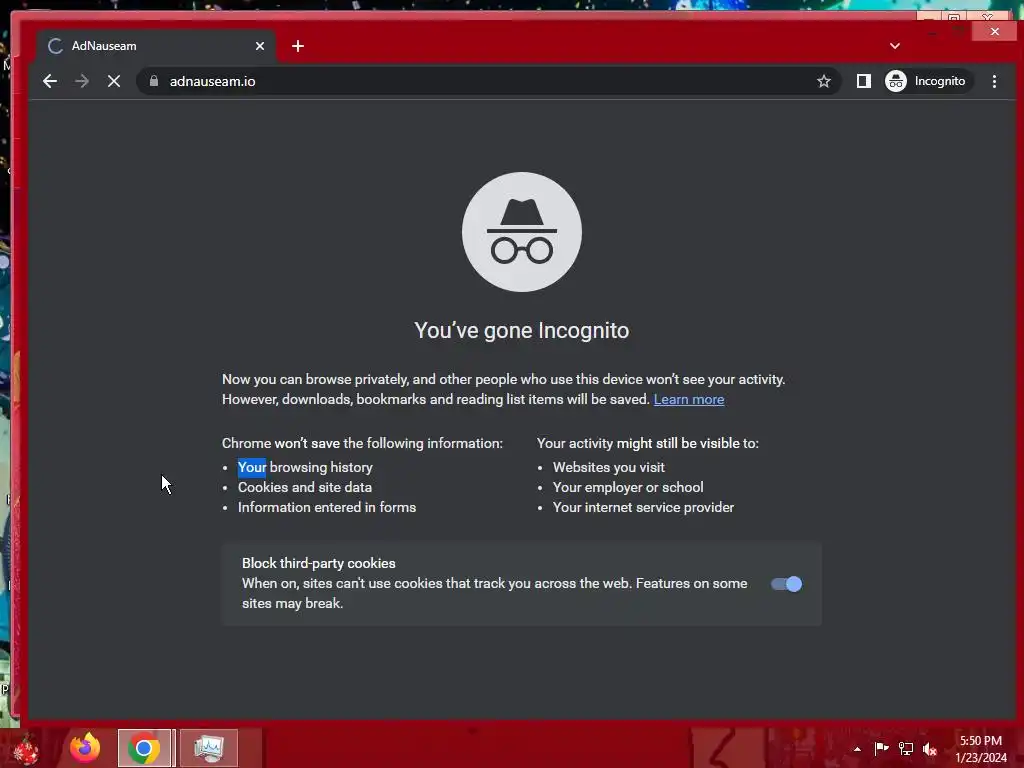Screen dimensions: 1024x768
Task: Stop loading the adnauseam.io page
Action: (114, 81)
